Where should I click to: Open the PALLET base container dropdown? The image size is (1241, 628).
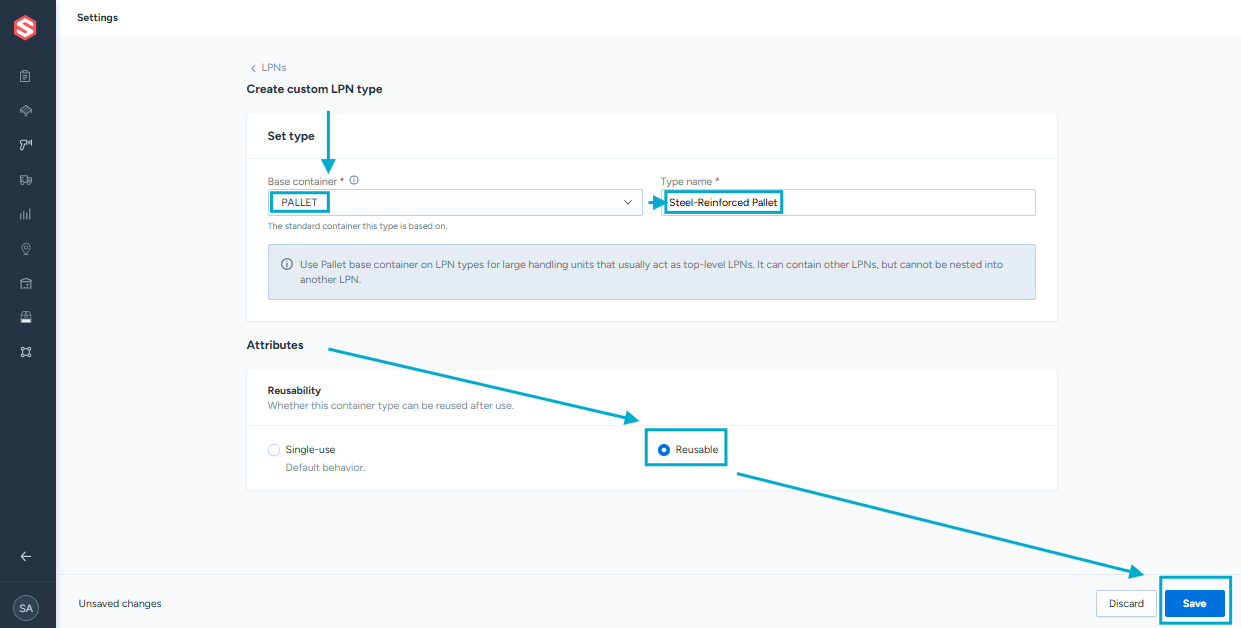coord(455,202)
